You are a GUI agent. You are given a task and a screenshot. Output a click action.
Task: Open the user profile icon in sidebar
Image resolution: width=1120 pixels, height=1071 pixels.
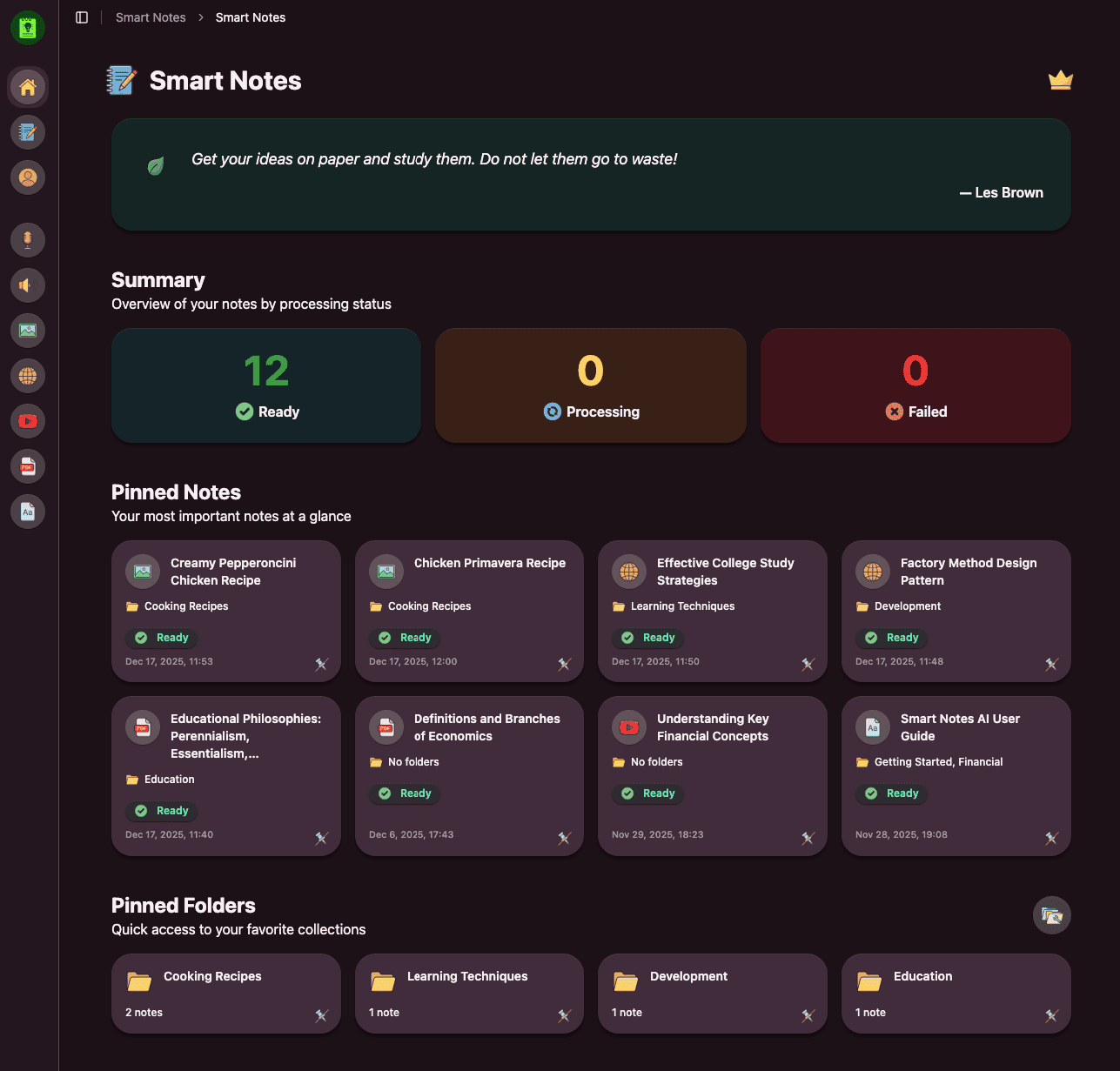(28, 177)
